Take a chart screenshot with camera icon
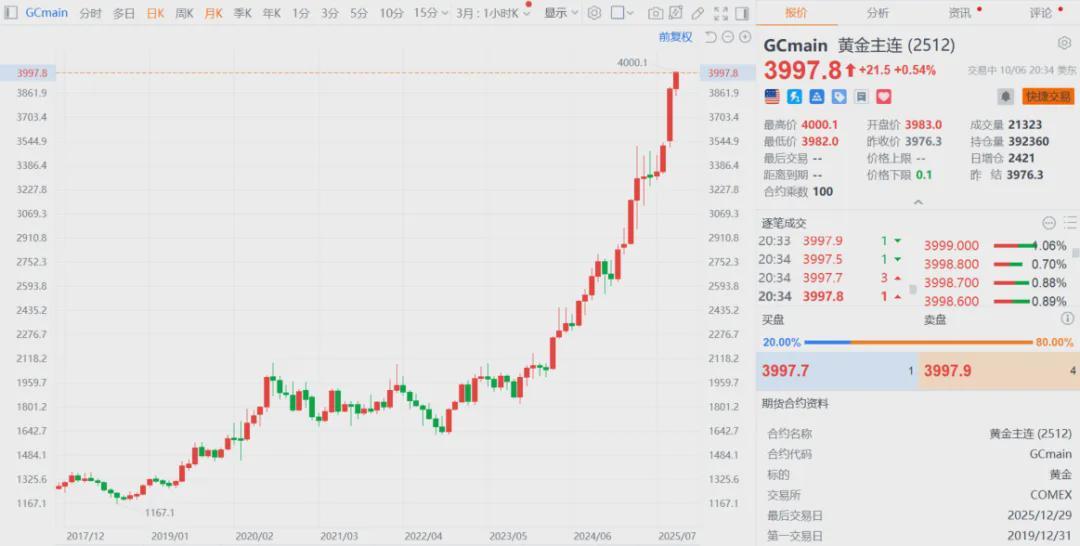 [x=655, y=13]
